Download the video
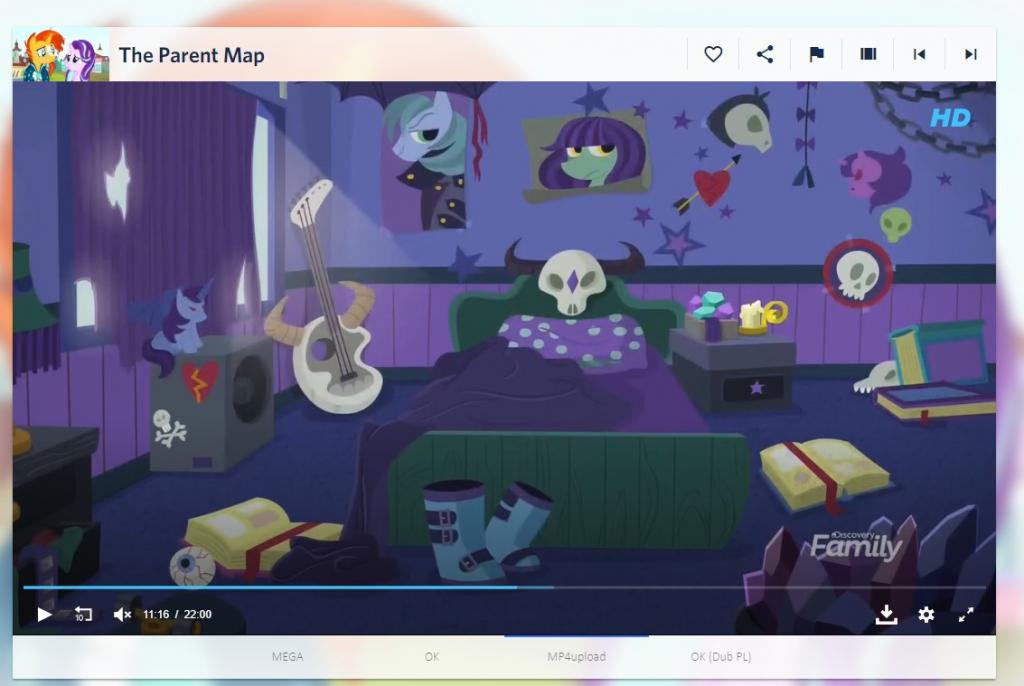This screenshot has width=1024, height=686. click(x=885, y=614)
